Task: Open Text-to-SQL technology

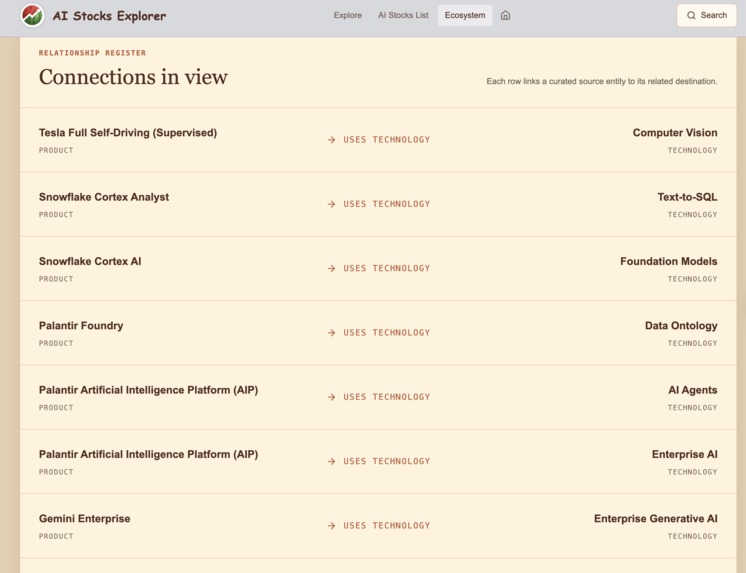Action: pos(687,197)
